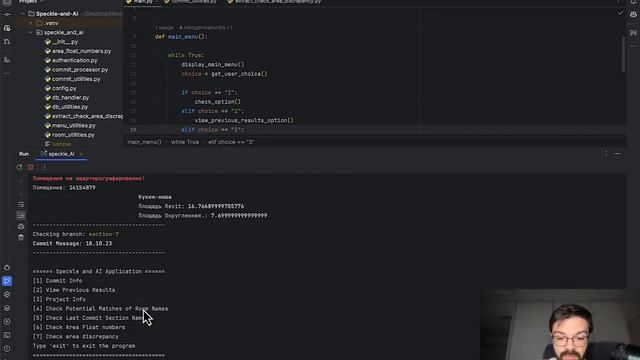Viewport: 640px width, 360px height.
Task: Click the editor inspections checkmark widget
Action: tap(620, 13)
